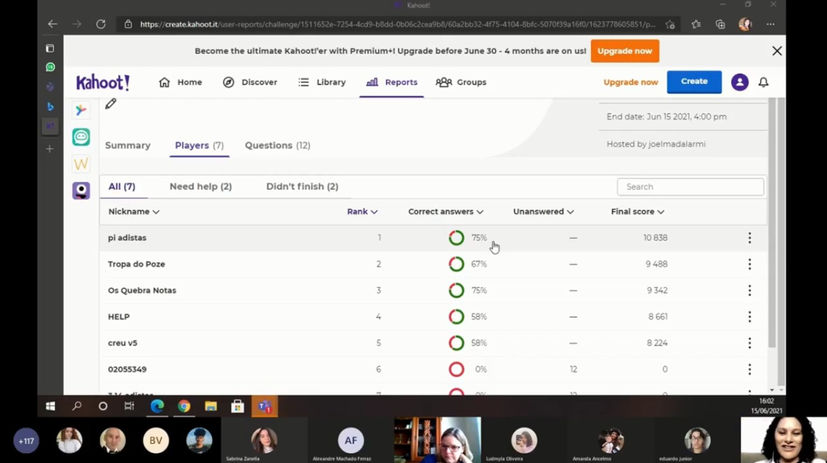Click the orange Upgrade now banner button

tap(624, 51)
